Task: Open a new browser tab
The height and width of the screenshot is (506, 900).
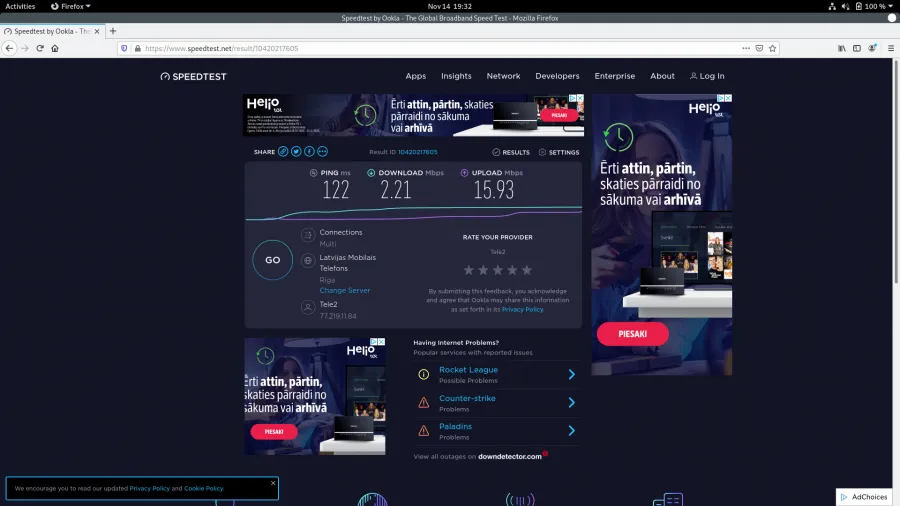Action: [112, 31]
